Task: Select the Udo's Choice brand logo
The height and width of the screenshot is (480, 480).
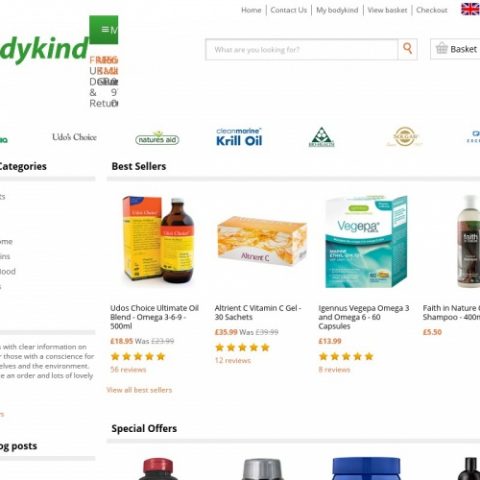Action: click(x=74, y=137)
